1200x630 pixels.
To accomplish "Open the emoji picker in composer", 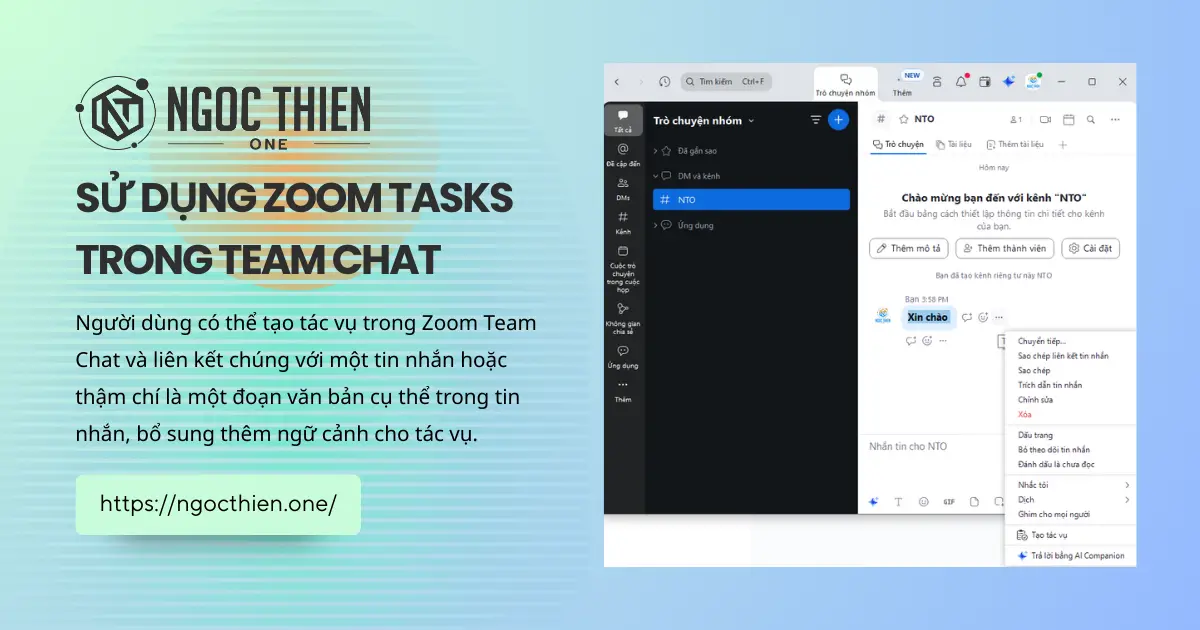I will pos(924,501).
